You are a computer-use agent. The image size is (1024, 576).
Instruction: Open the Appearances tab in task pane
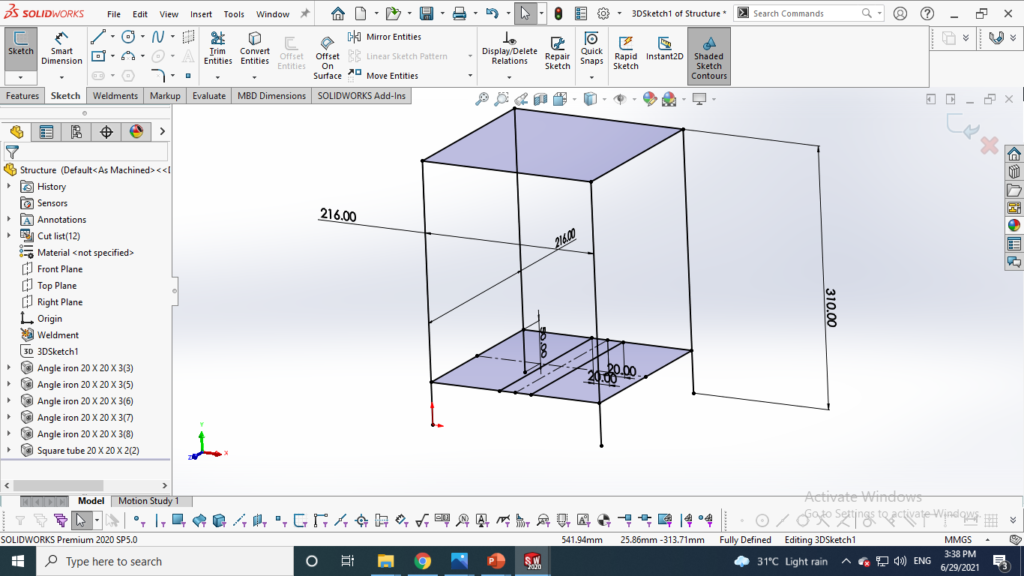coord(1014,225)
